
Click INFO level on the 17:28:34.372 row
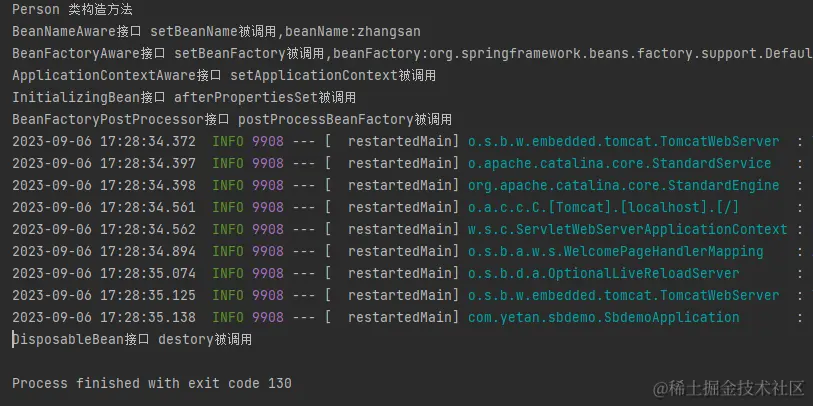(x=228, y=142)
